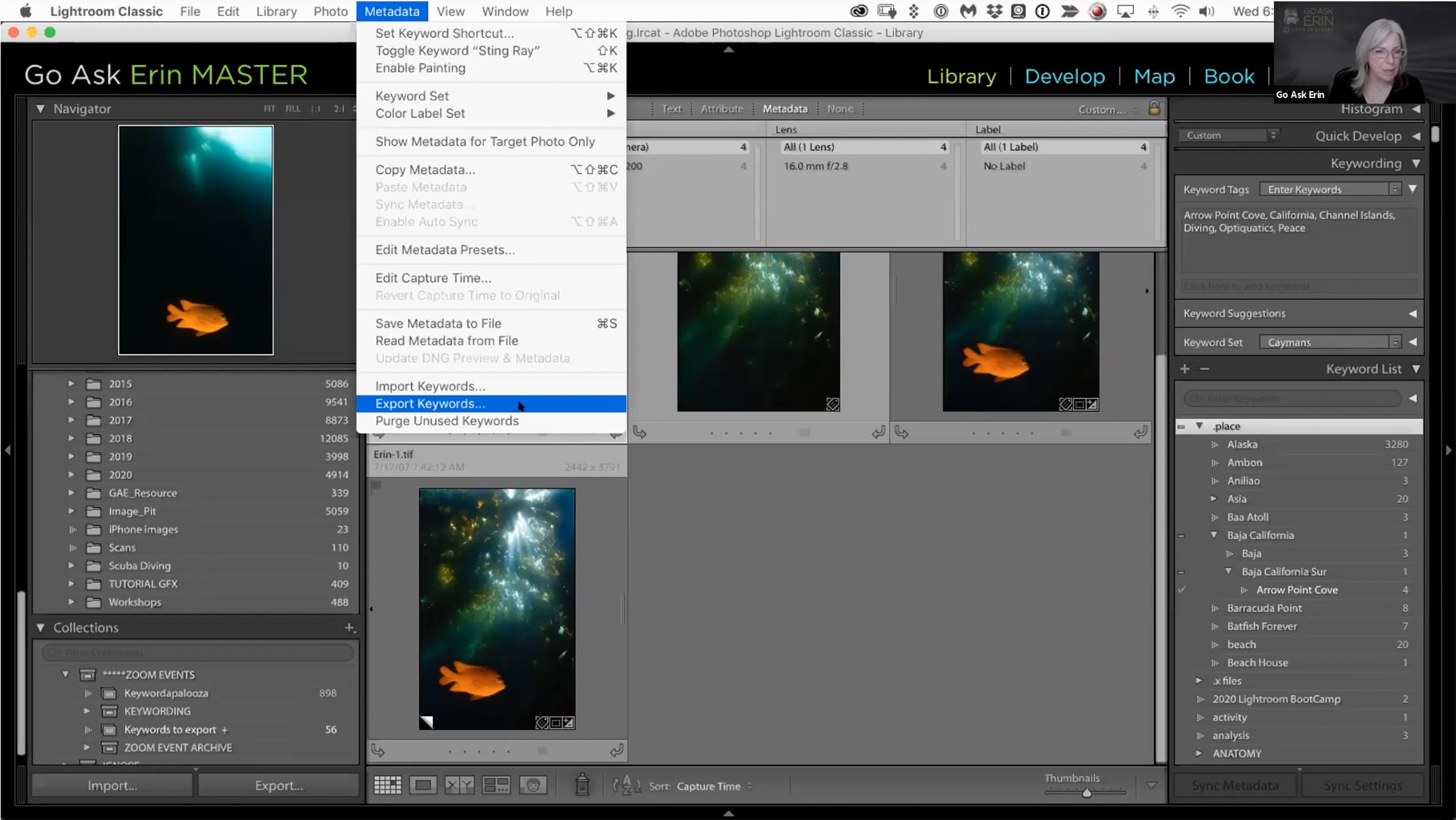This screenshot has width=1456, height=820.
Task: Click the Import button
Action: coord(112,786)
